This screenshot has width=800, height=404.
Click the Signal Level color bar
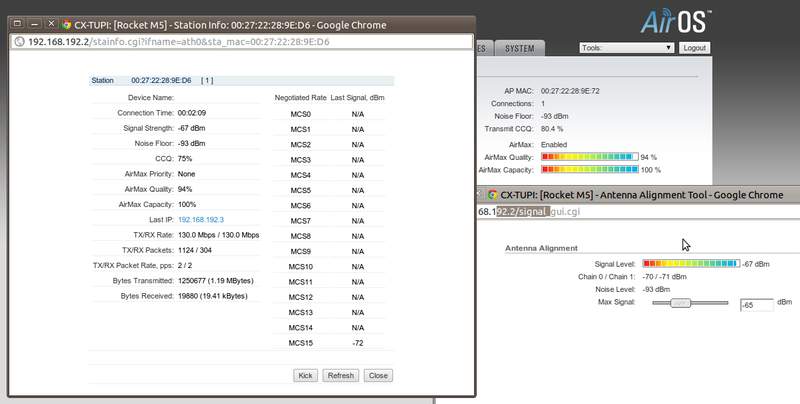[x=691, y=264]
